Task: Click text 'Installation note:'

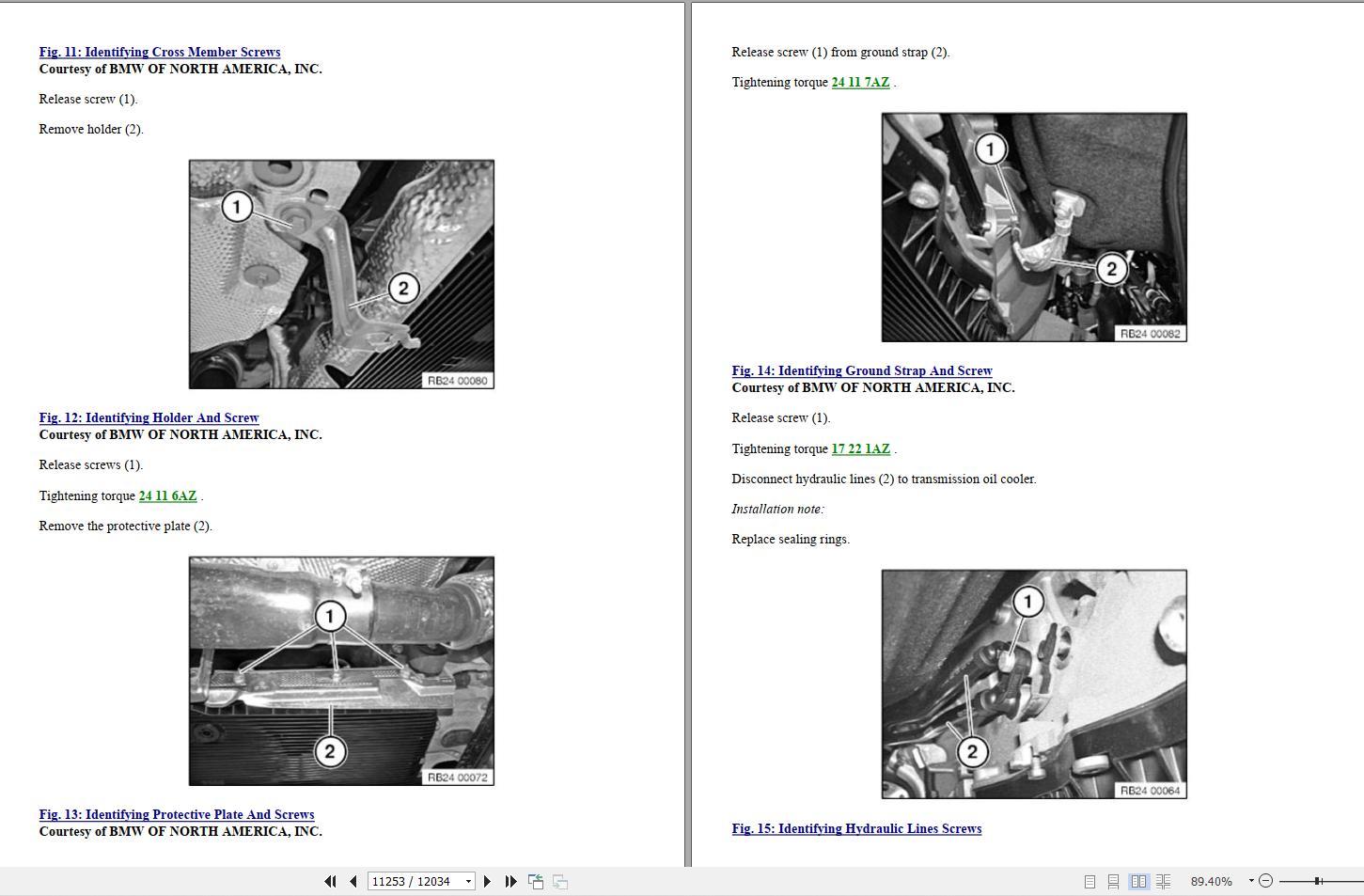Action: coord(777,510)
